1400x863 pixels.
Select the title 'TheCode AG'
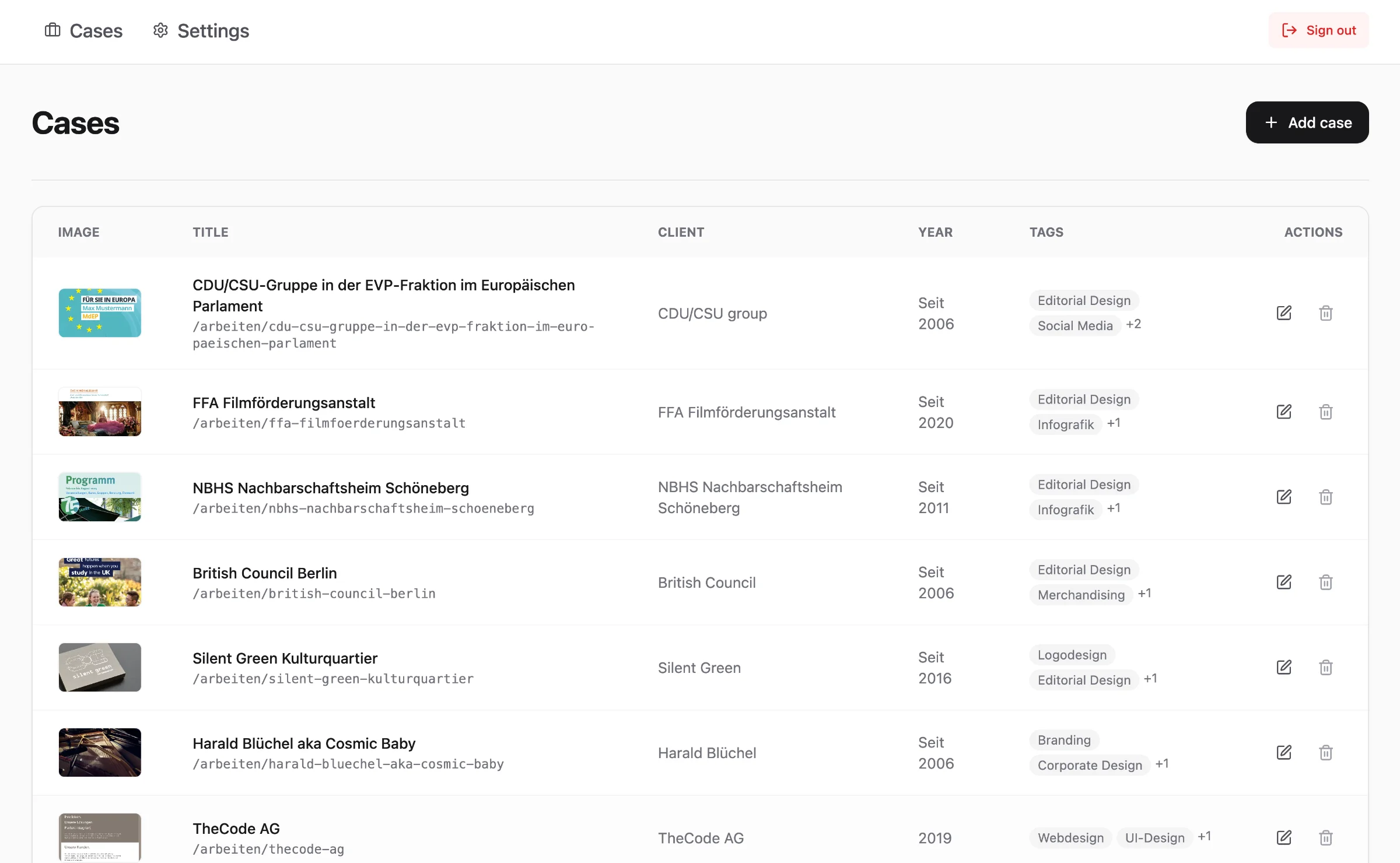[236, 829]
